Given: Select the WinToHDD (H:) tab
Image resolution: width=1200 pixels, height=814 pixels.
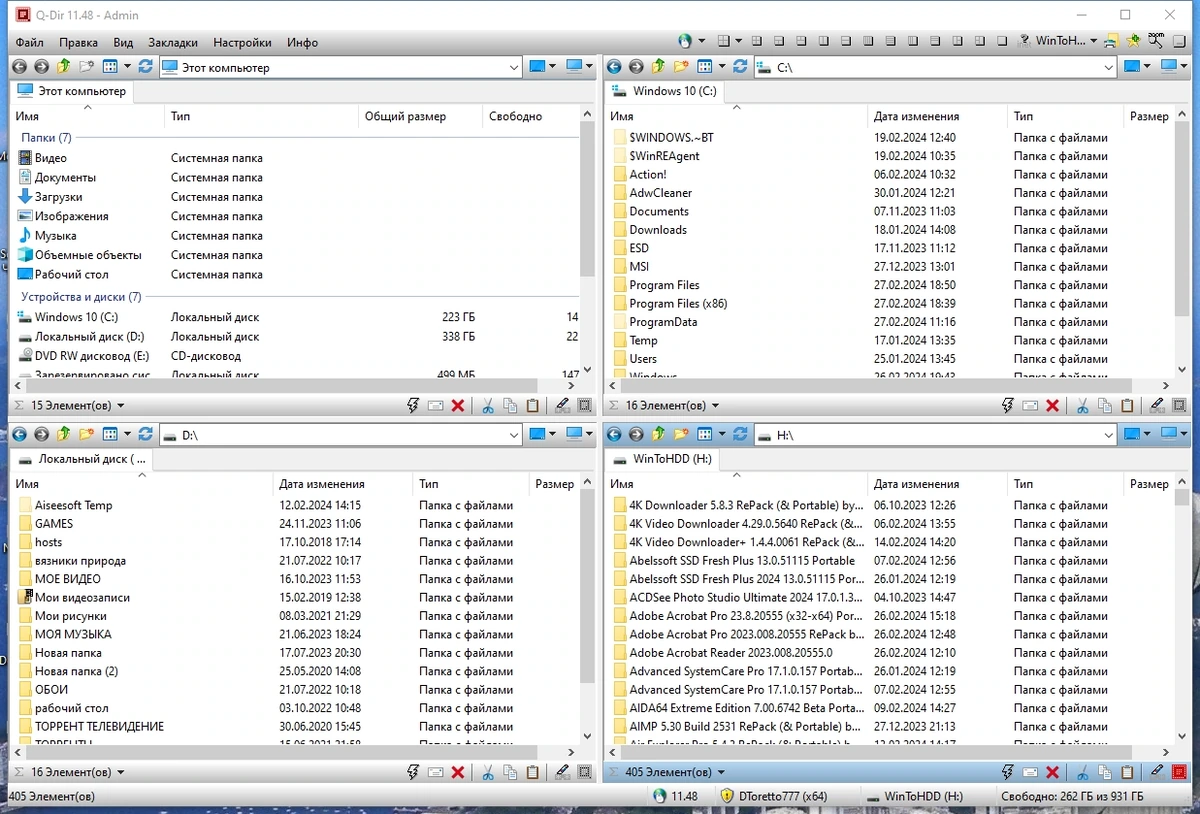Looking at the screenshot, I should (x=664, y=459).
